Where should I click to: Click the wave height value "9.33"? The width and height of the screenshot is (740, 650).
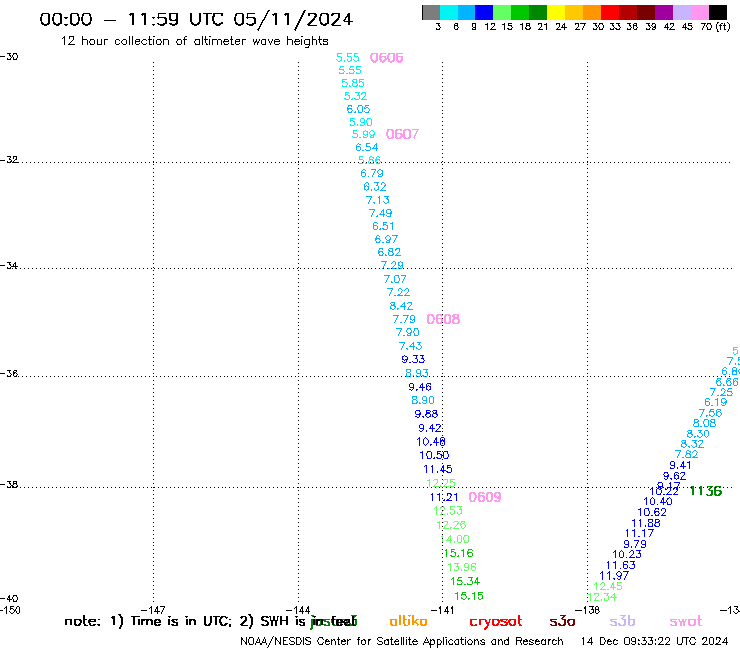[413, 359]
